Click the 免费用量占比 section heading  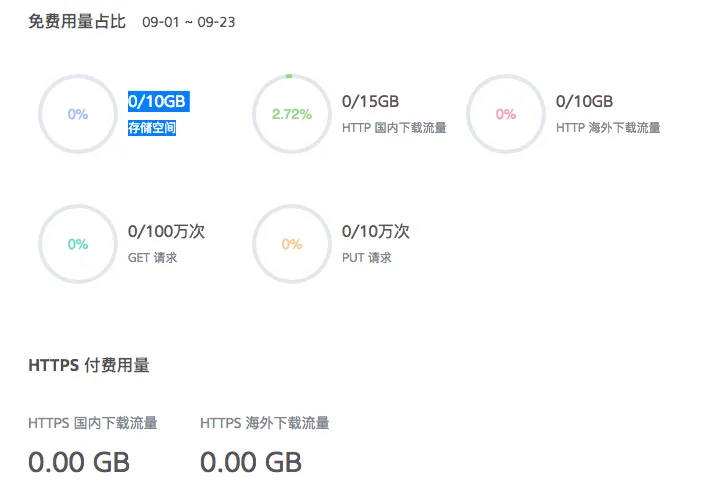coord(77,21)
